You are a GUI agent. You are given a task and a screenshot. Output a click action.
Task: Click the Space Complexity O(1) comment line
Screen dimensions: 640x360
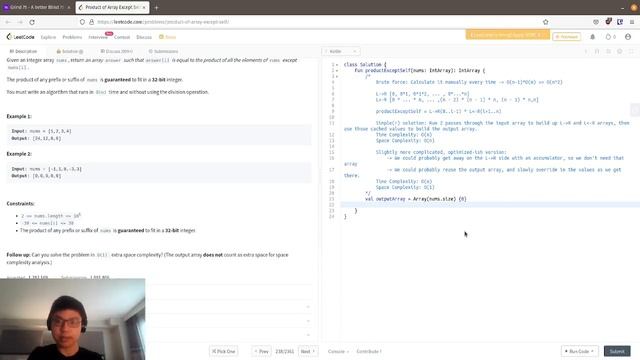click(405, 187)
